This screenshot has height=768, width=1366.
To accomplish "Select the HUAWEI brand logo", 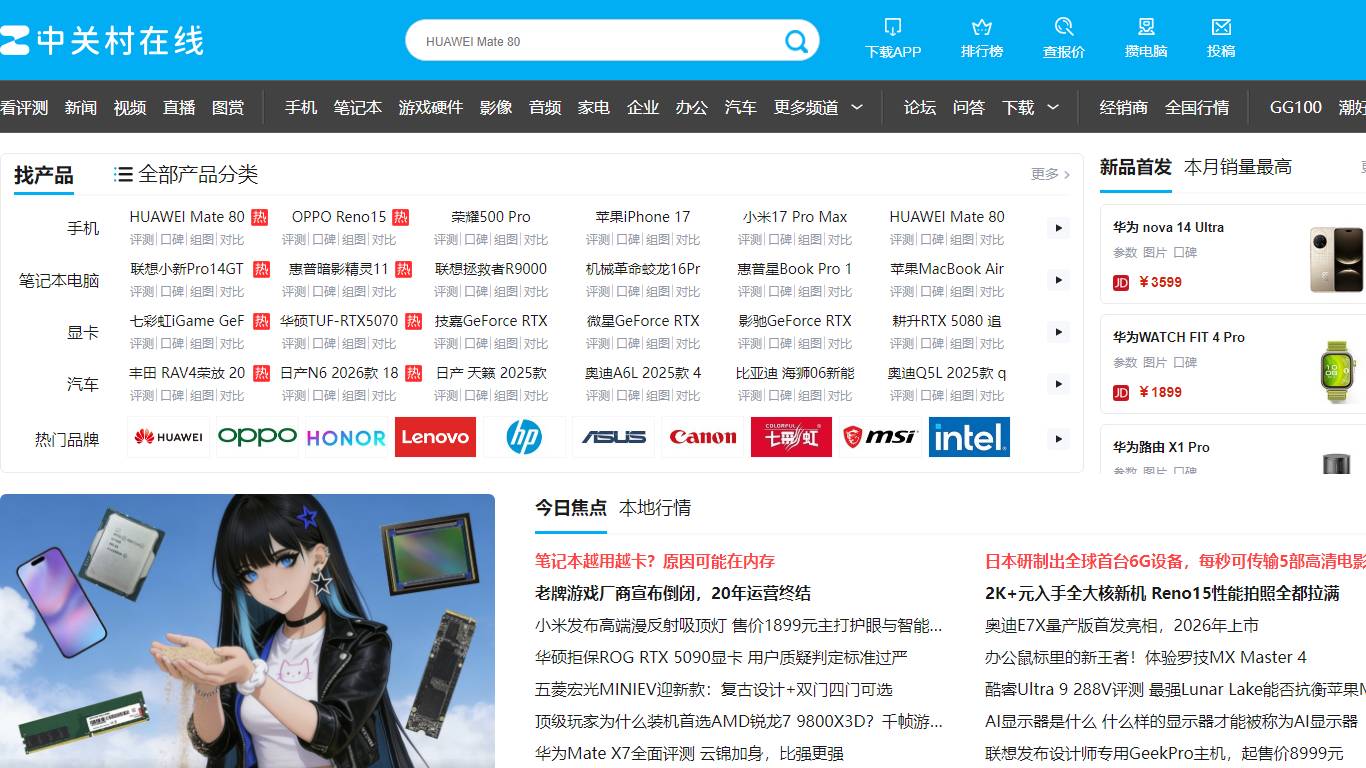I will (x=168, y=437).
